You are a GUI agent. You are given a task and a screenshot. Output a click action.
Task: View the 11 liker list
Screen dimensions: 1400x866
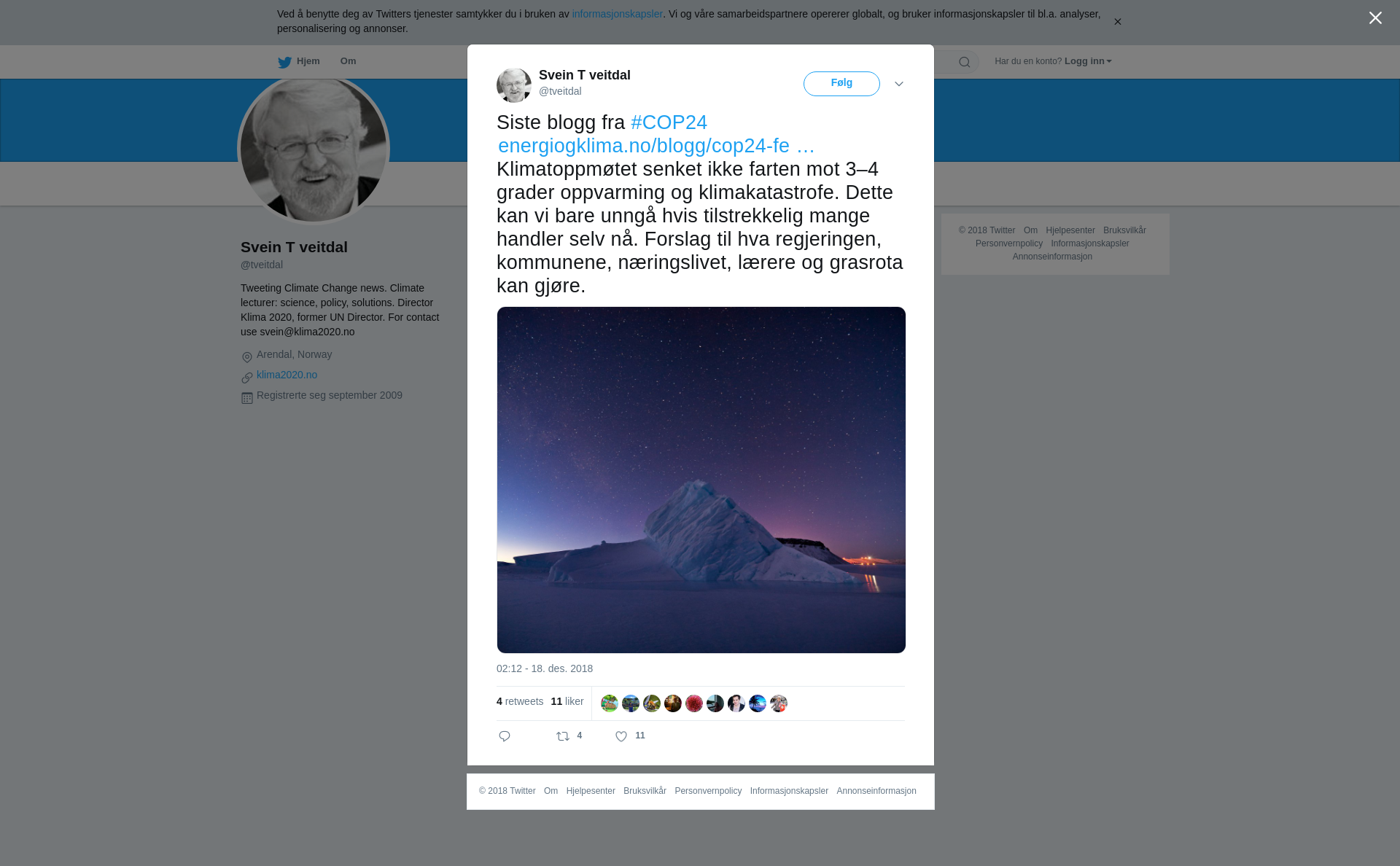pos(567,701)
